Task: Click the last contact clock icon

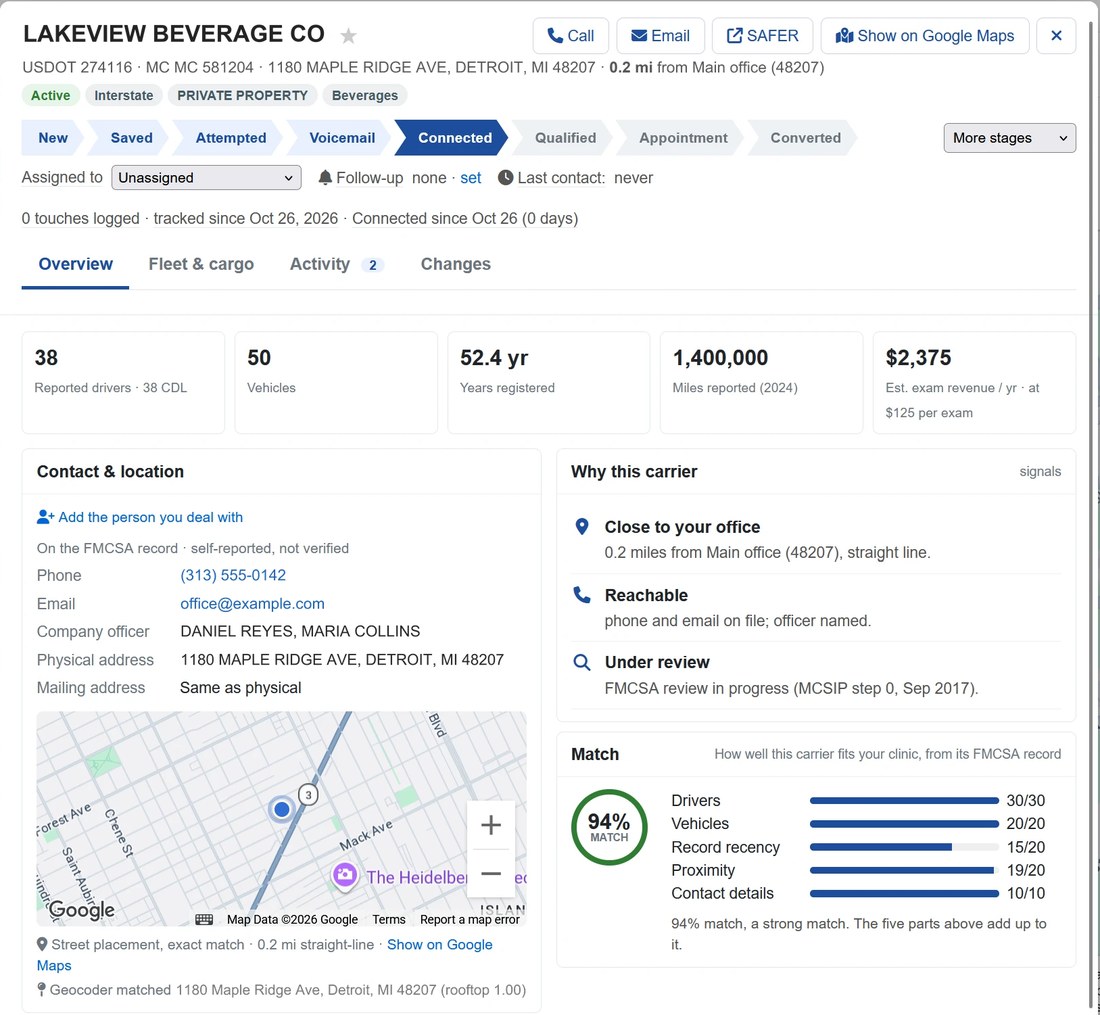Action: 505,177
